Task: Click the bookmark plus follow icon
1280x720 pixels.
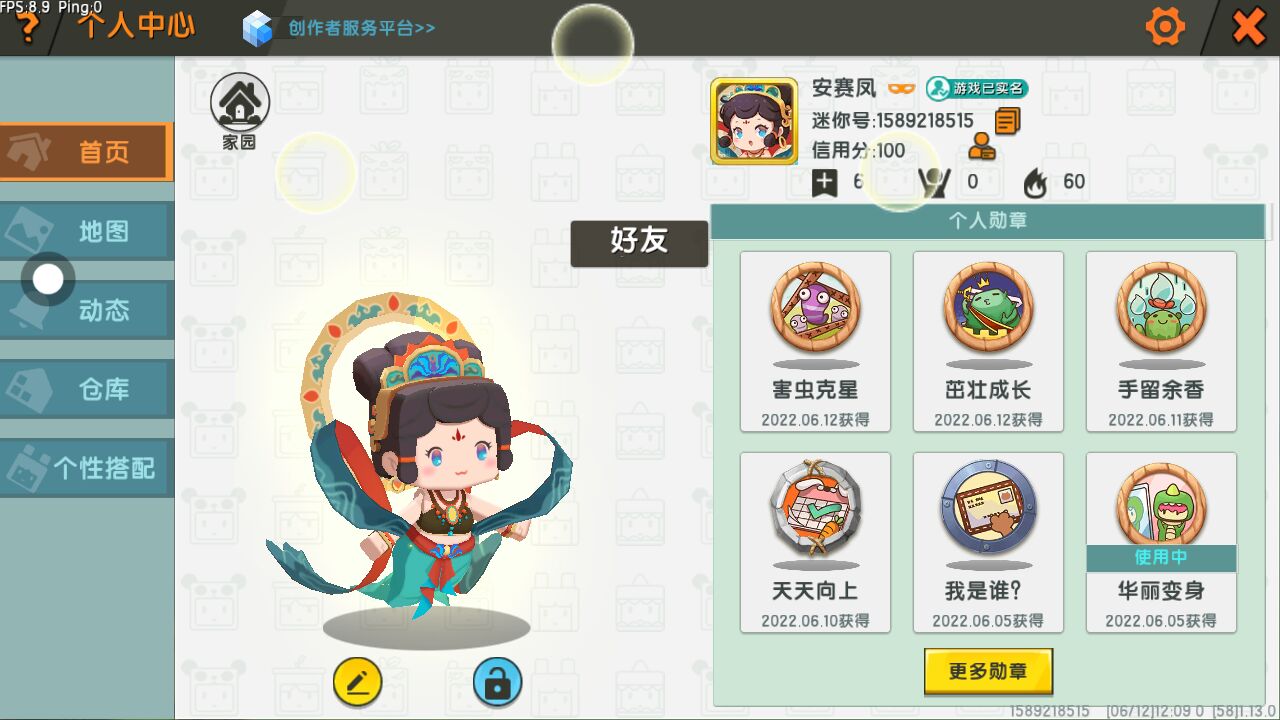Action: point(825,183)
